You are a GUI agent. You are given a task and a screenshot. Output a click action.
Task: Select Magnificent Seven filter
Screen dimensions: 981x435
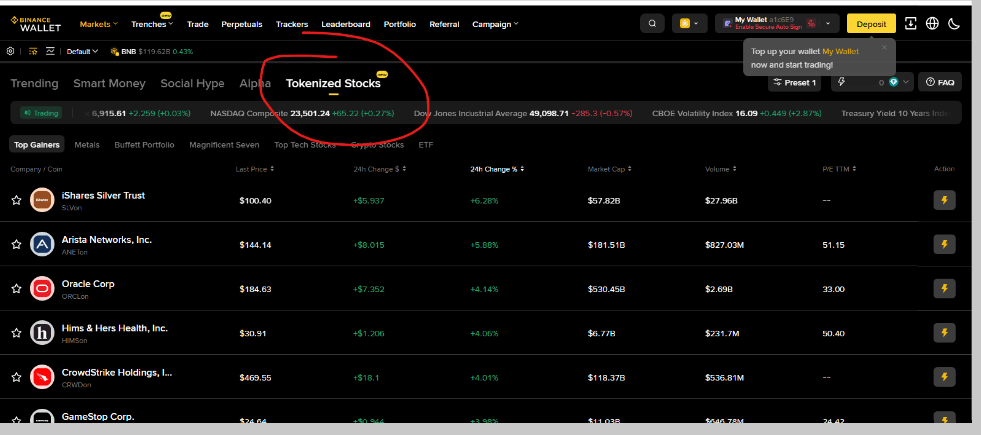click(x=224, y=145)
